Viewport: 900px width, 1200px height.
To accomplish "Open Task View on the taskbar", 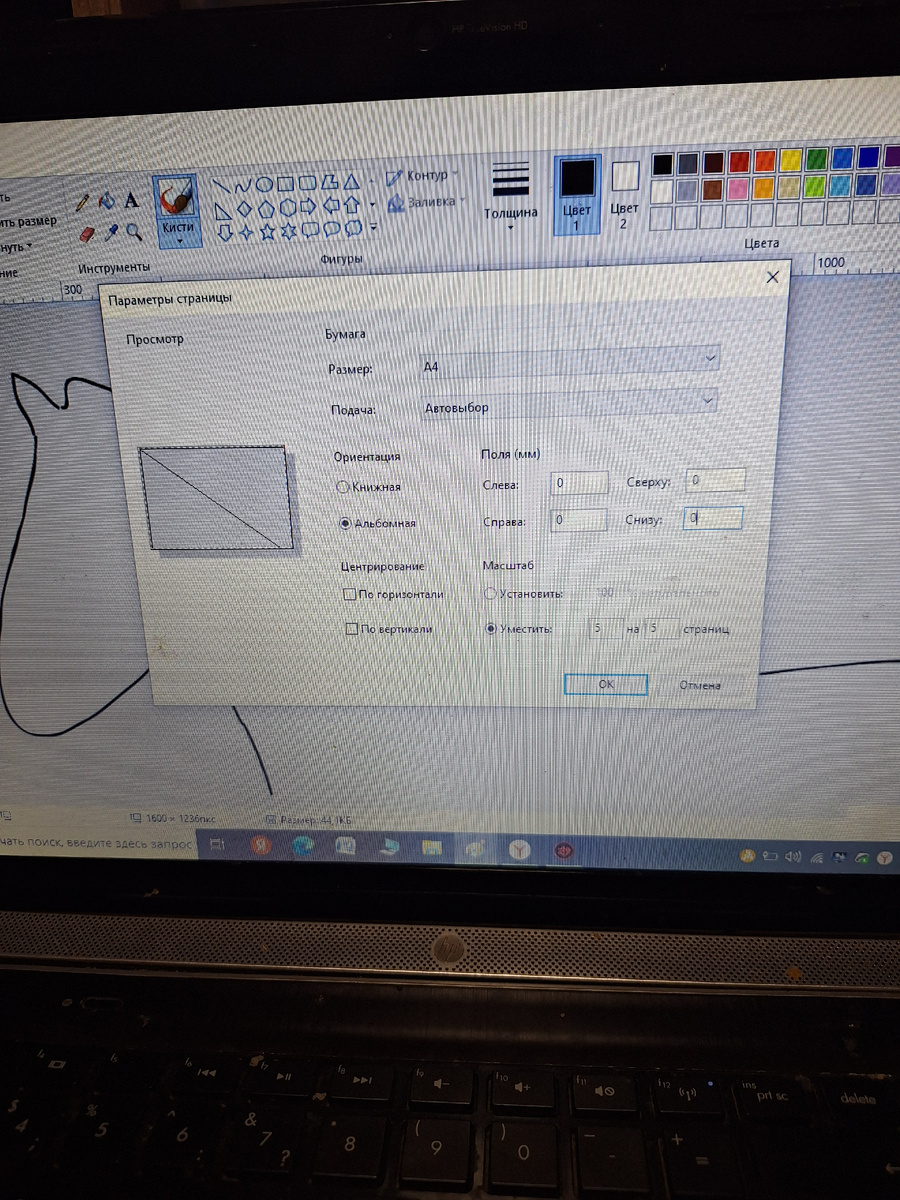I will (217, 845).
